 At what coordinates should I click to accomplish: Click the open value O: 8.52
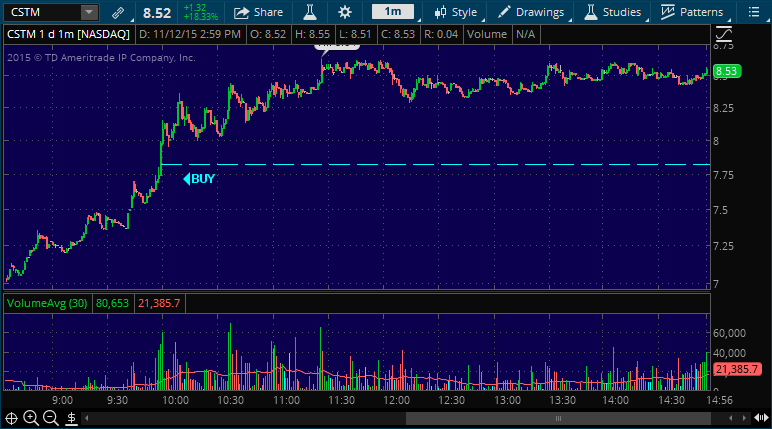click(268, 34)
